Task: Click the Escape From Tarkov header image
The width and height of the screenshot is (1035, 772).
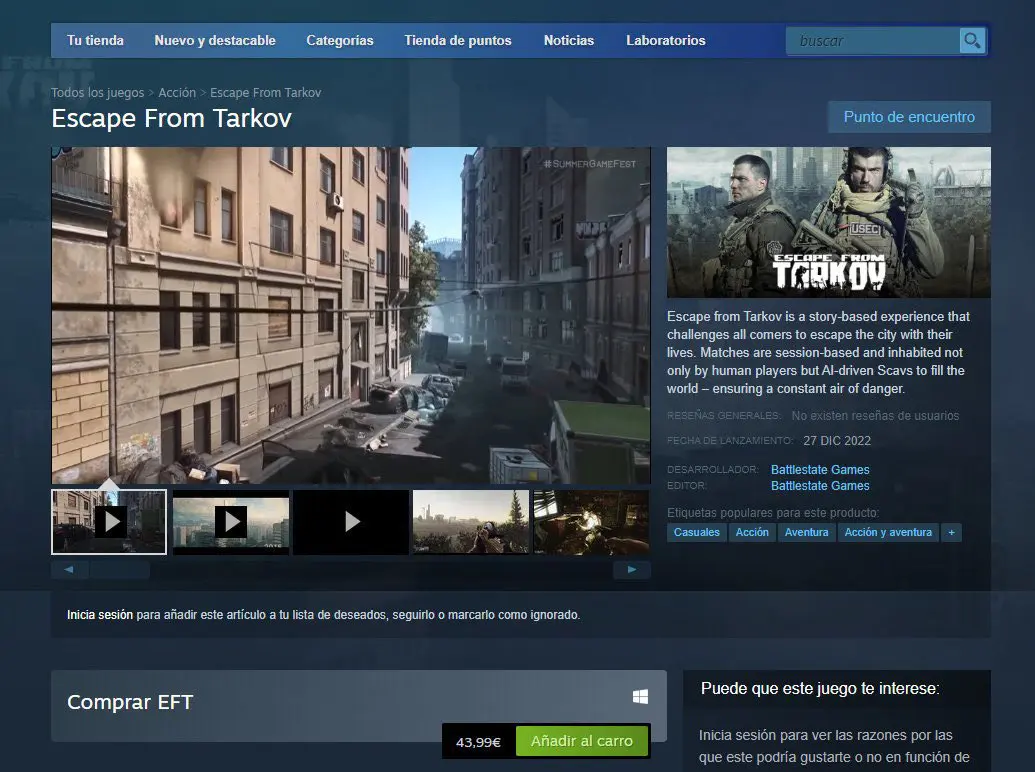Action: 828,222
